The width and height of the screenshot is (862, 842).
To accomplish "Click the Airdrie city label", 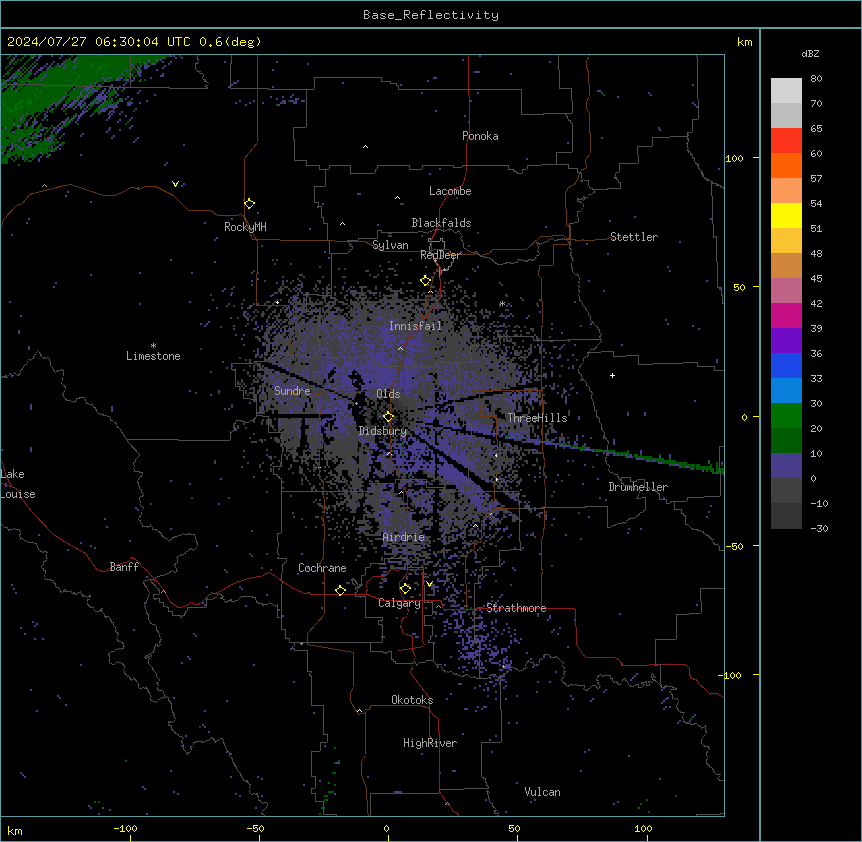I will (404, 537).
